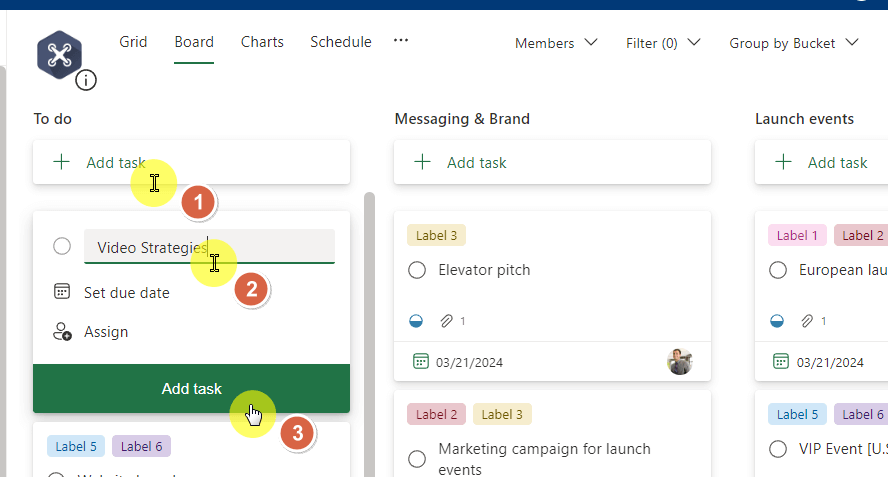Click the person icon beside Assign

[62, 331]
